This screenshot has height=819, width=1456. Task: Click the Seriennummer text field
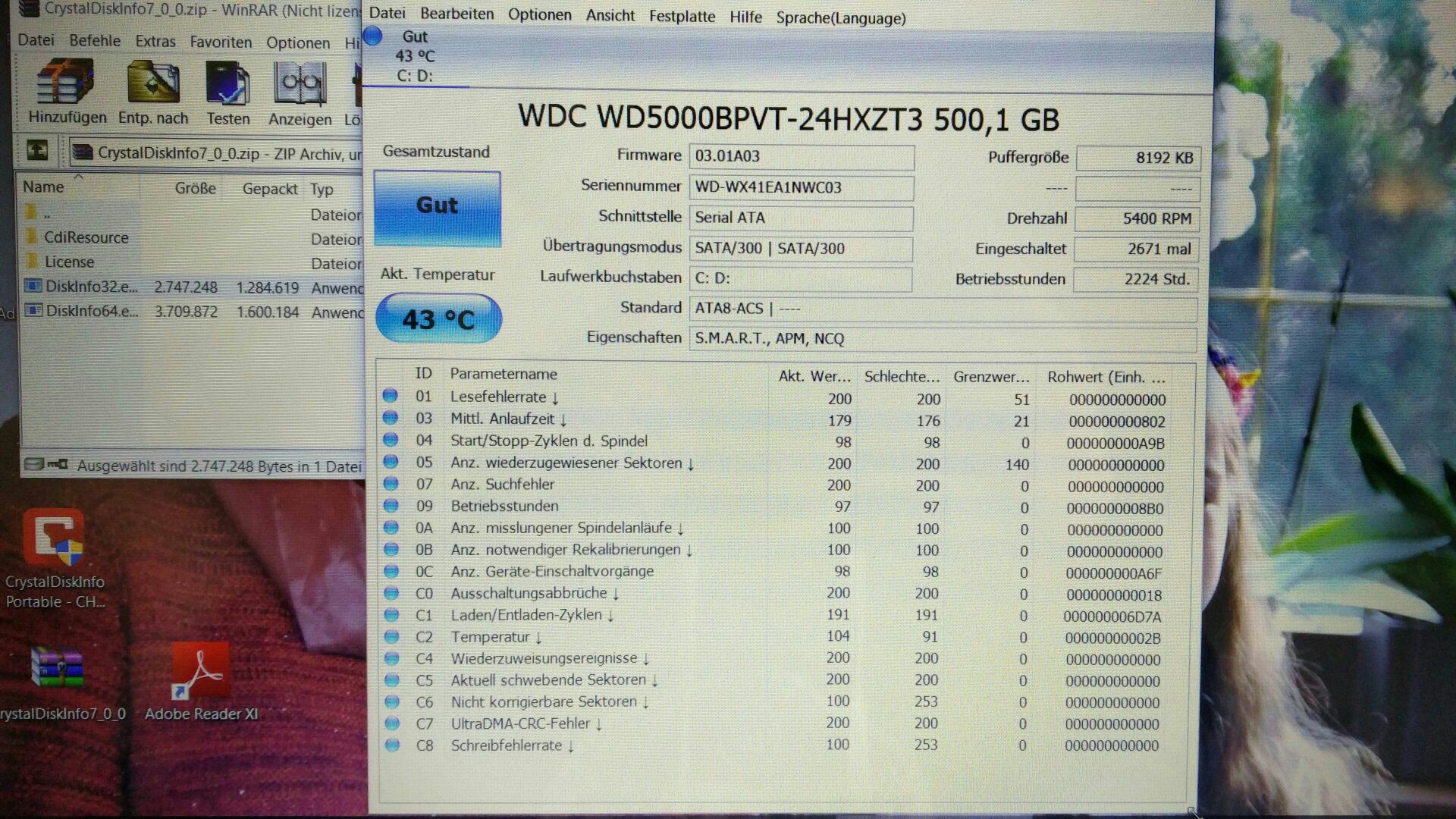pos(801,187)
